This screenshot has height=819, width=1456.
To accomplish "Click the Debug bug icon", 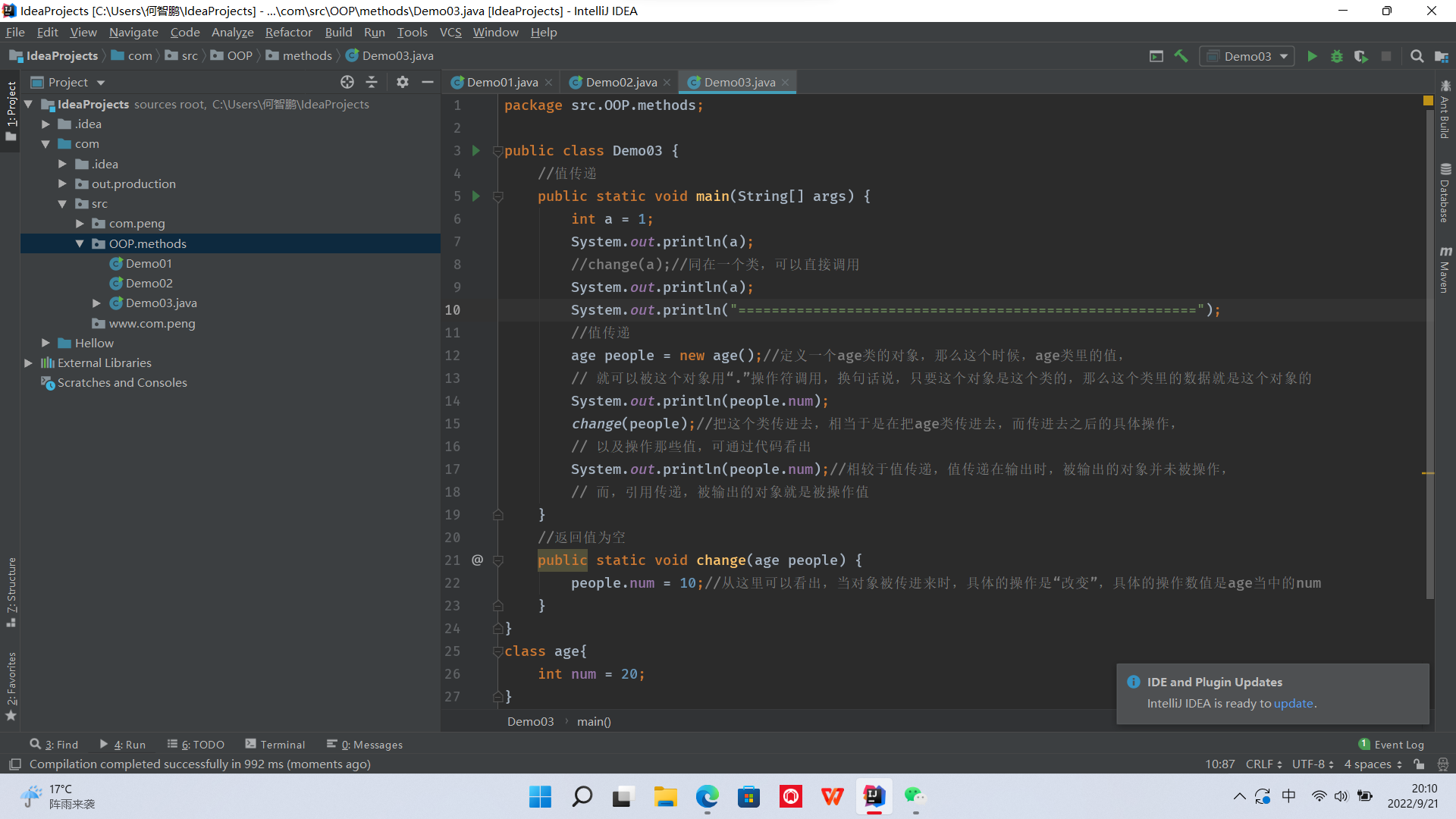I will coord(1336,56).
